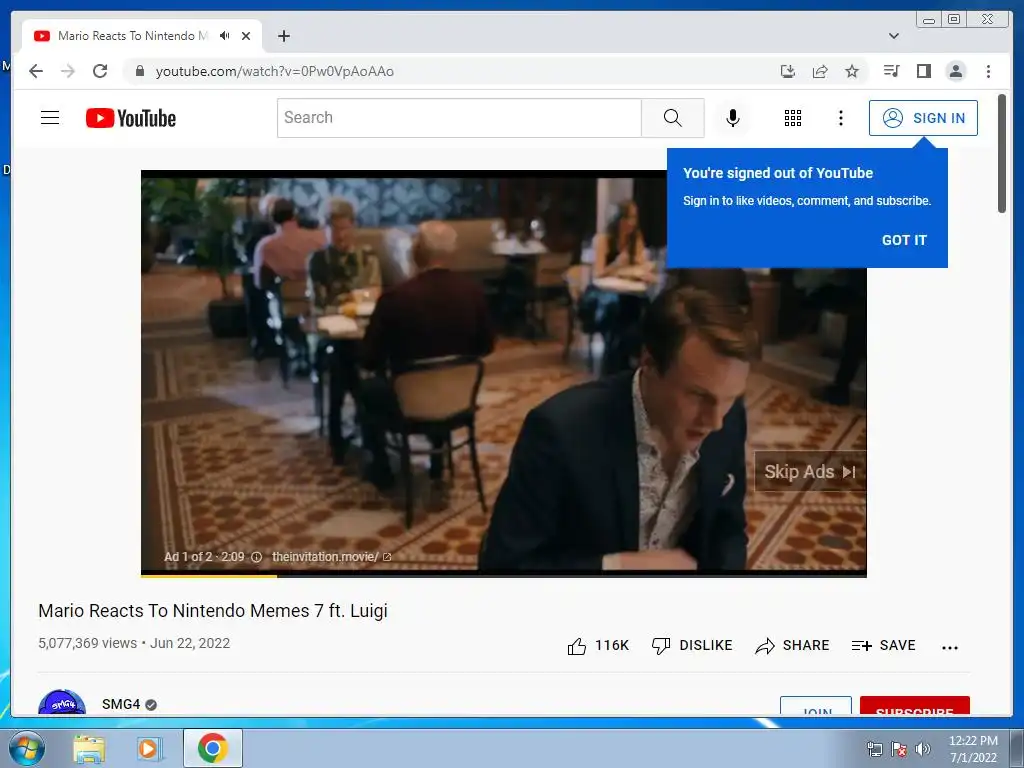Click the search magnifier button
The image size is (1024, 768).
tap(673, 118)
